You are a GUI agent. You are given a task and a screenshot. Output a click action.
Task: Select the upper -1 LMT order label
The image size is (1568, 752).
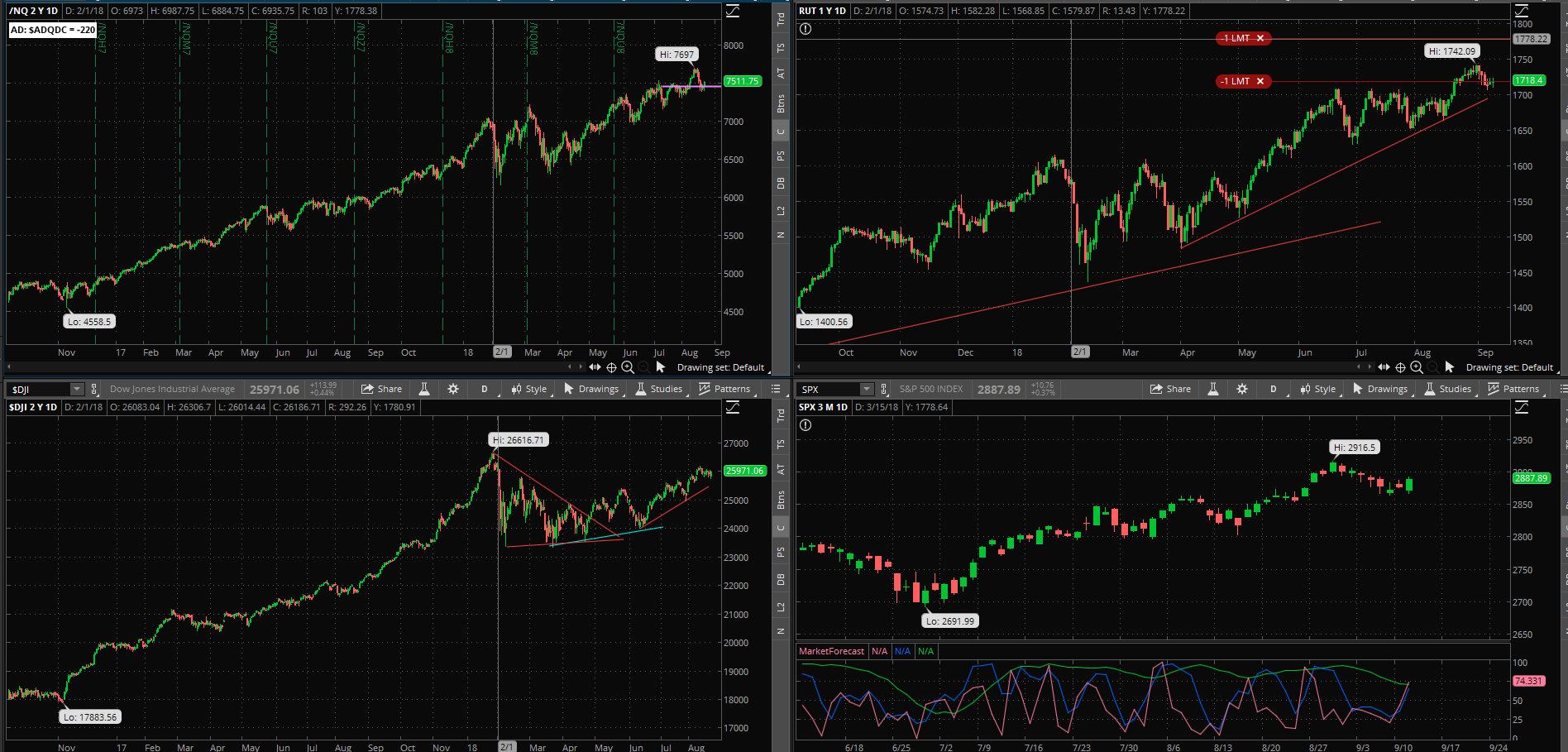1236,38
